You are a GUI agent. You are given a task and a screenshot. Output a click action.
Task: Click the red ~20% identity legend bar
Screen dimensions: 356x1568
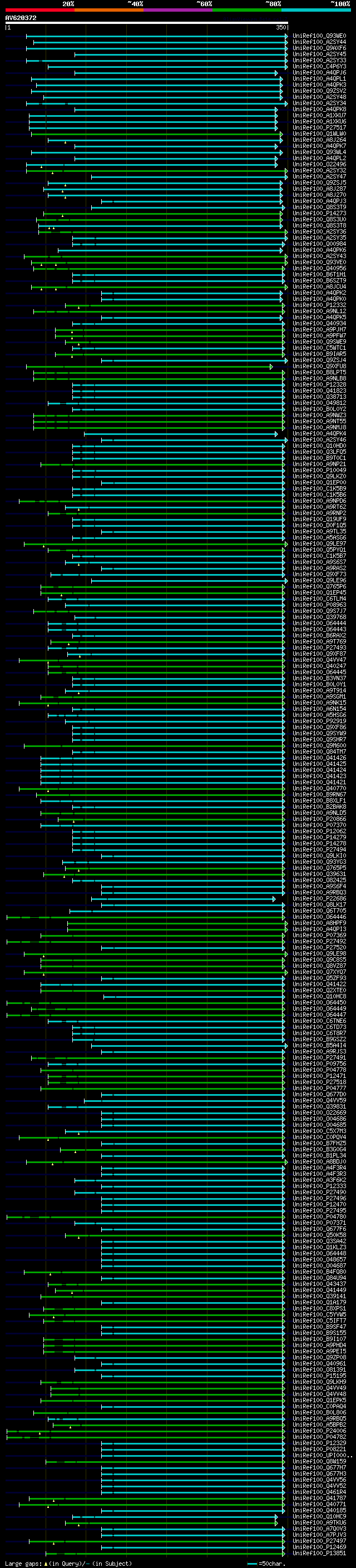click(39, 10)
